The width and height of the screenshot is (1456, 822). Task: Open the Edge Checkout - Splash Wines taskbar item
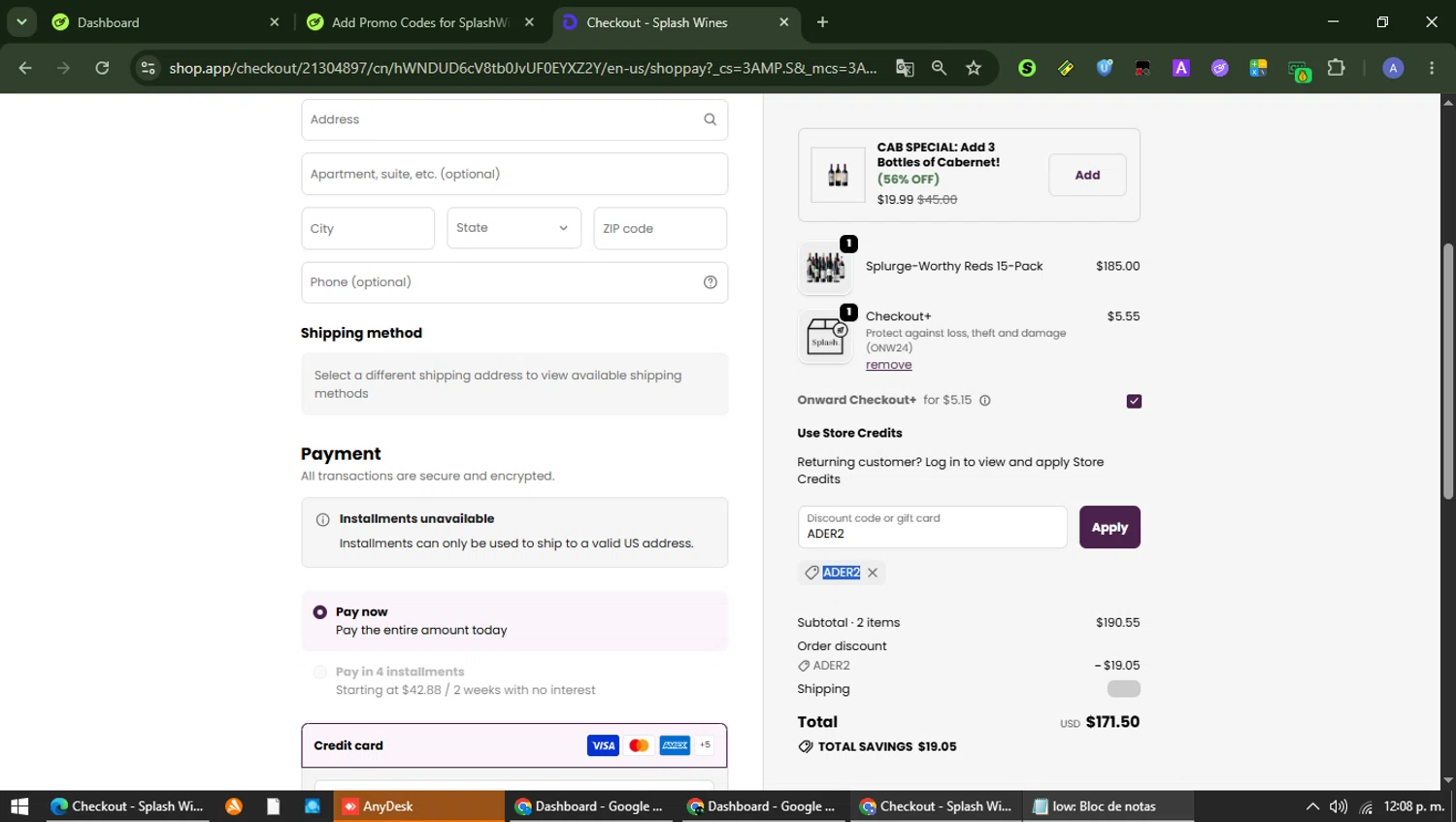(126, 806)
